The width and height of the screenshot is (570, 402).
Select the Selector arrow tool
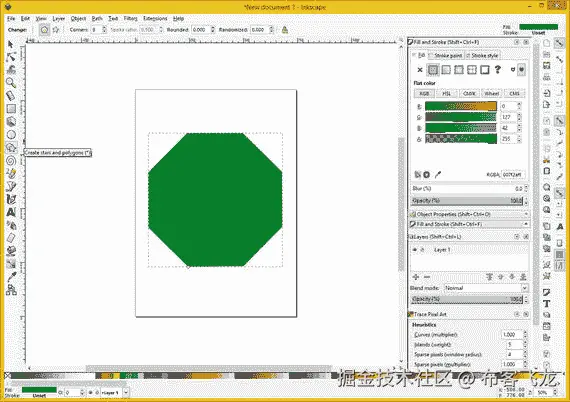[11, 44]
